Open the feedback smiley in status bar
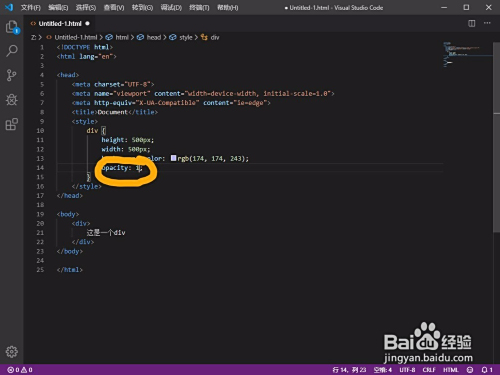The image size is (500, 375). pyautogui.click(x=470, y=370)
